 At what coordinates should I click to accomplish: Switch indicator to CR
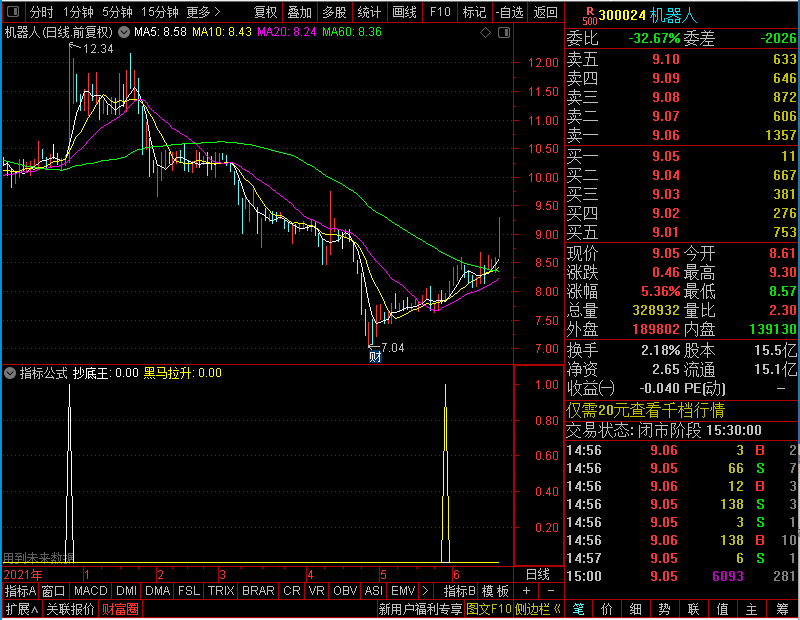tap(292, 591)
